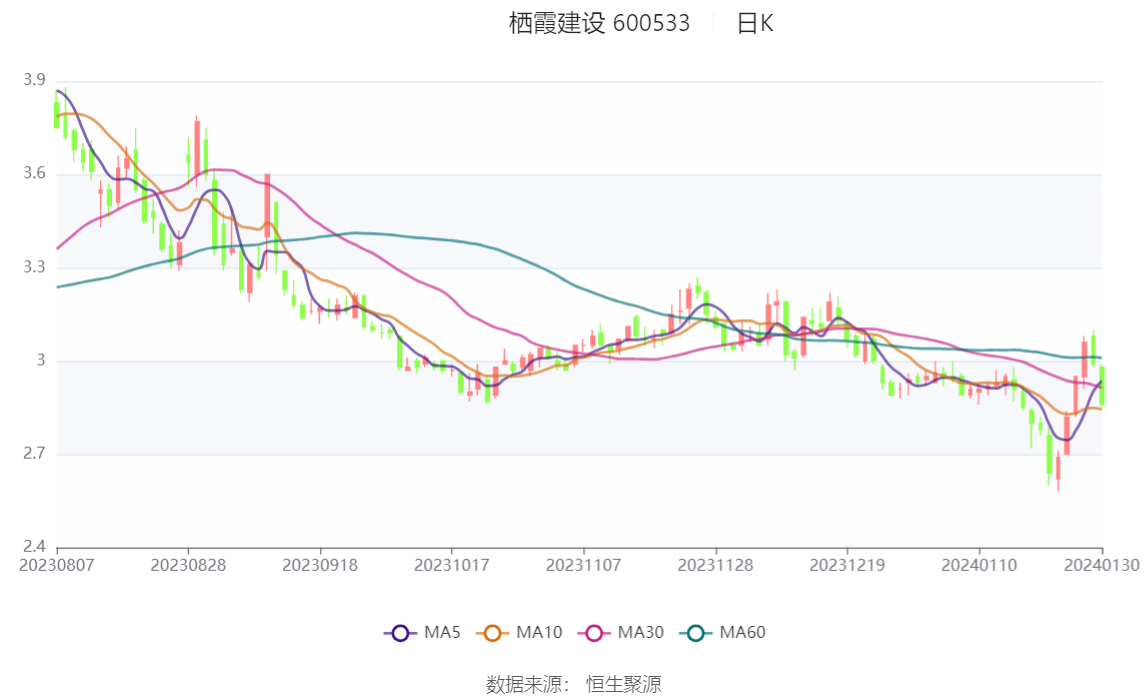
Task: Toggle the MA10 legend series
Action: [519, 632]
